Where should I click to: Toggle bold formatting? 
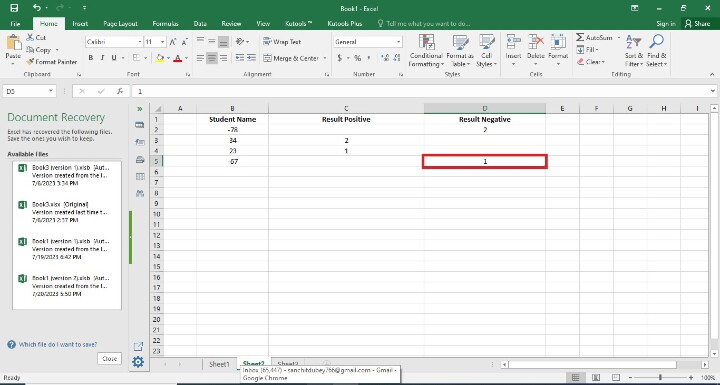(x=91, y=58)
